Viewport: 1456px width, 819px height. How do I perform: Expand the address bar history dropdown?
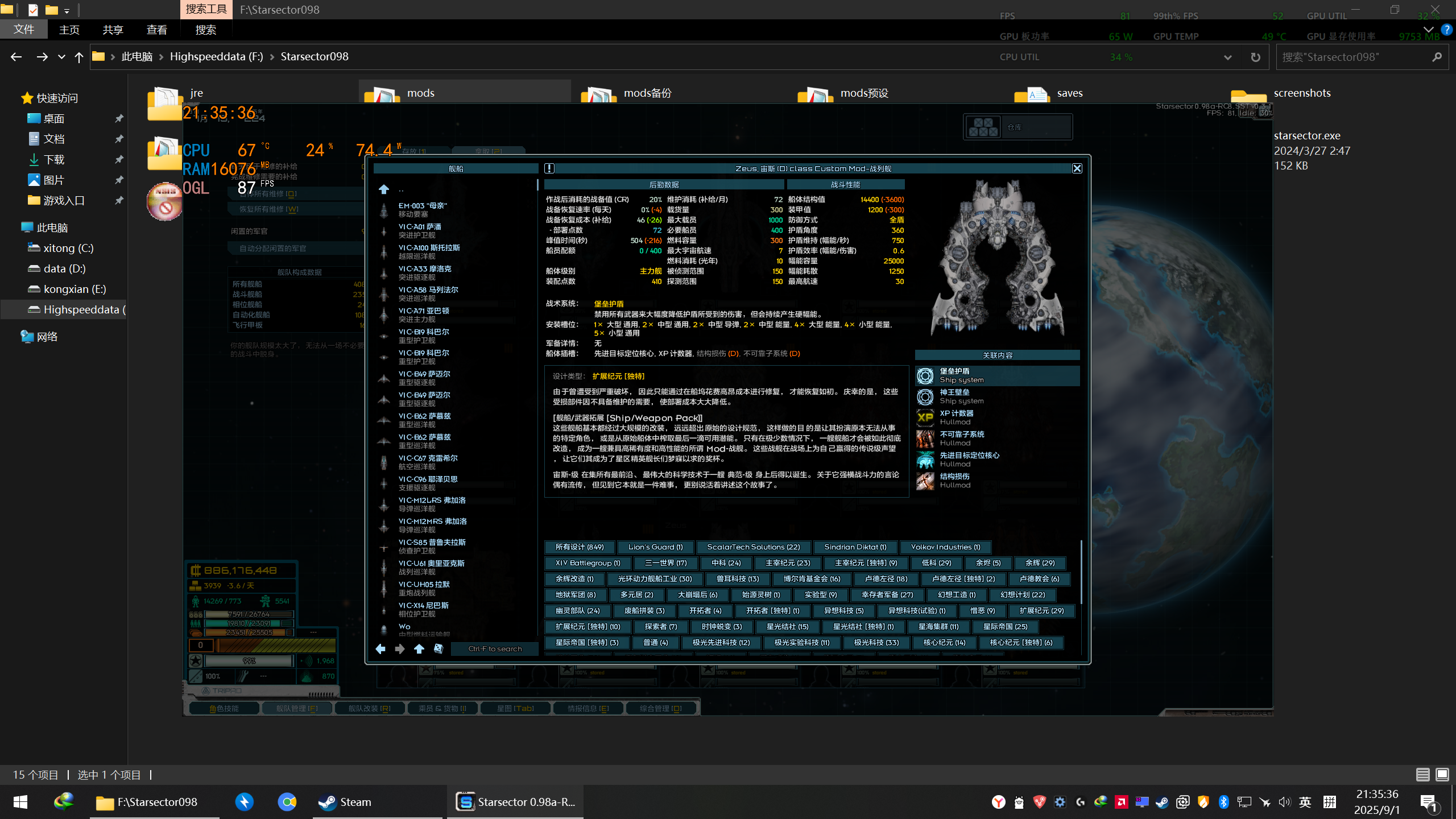pos(1227,57)
